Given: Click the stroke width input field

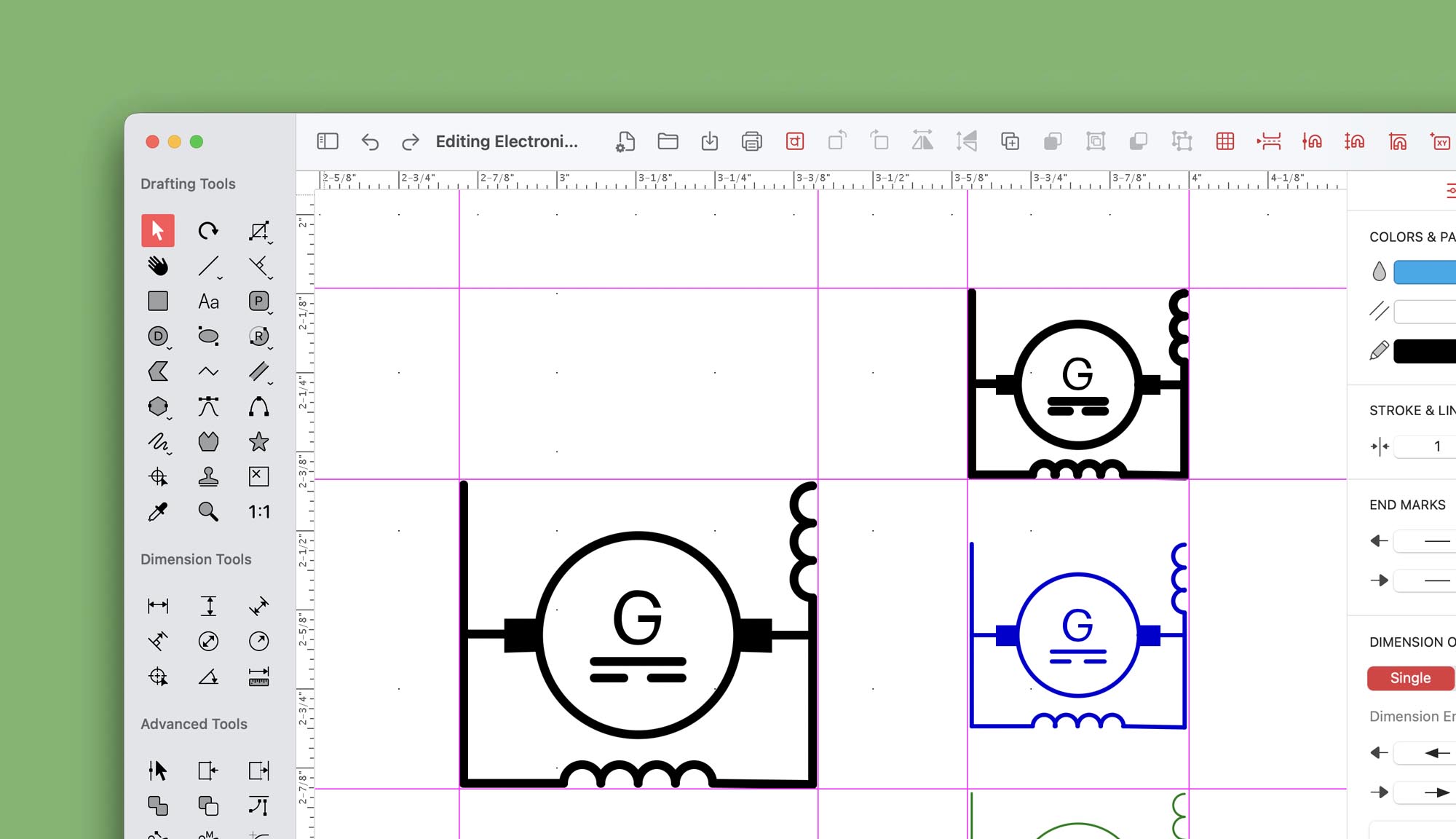Looking at the screenshot, I should (x=1427, y=446).
